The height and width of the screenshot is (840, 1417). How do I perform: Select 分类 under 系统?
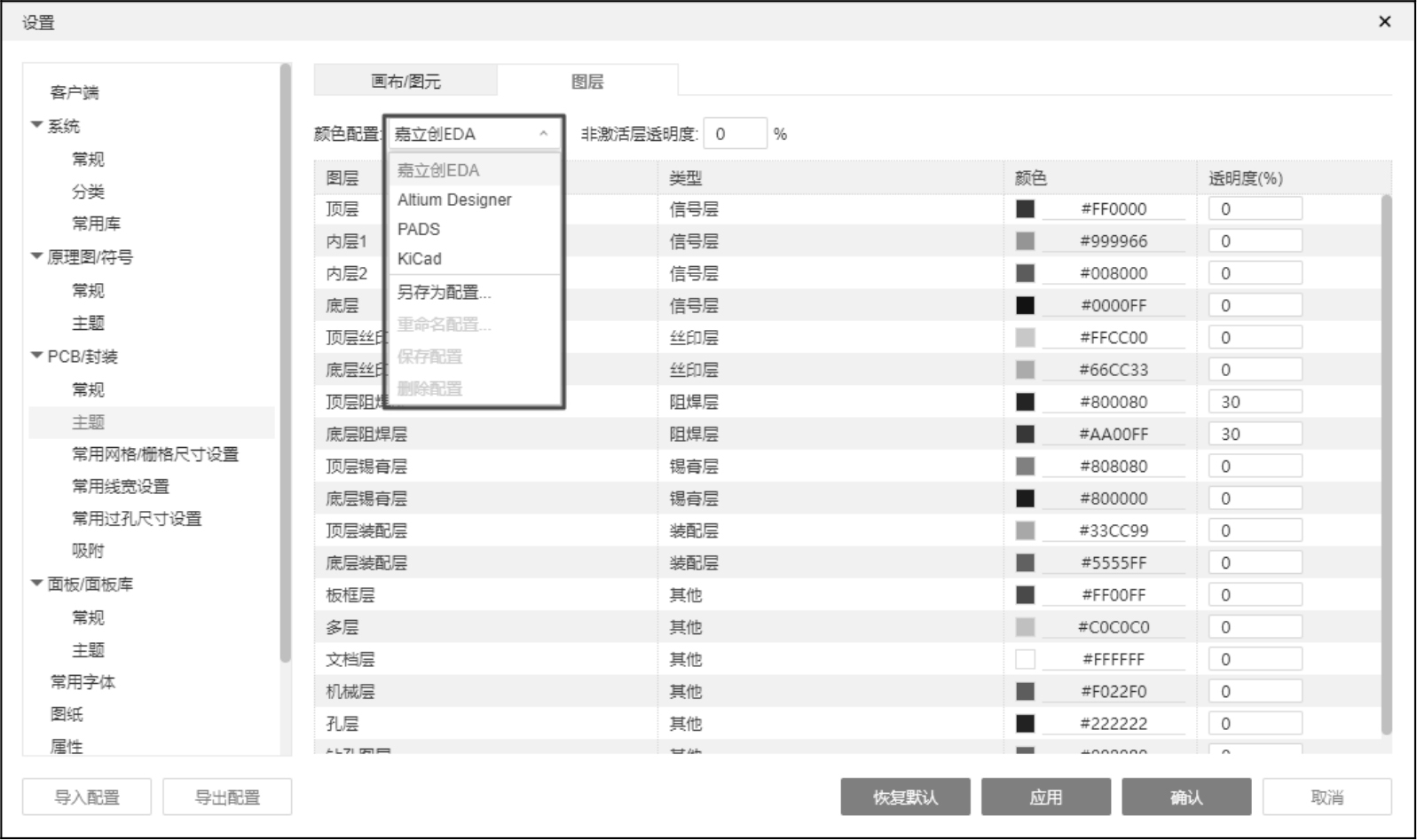point(88,192)
